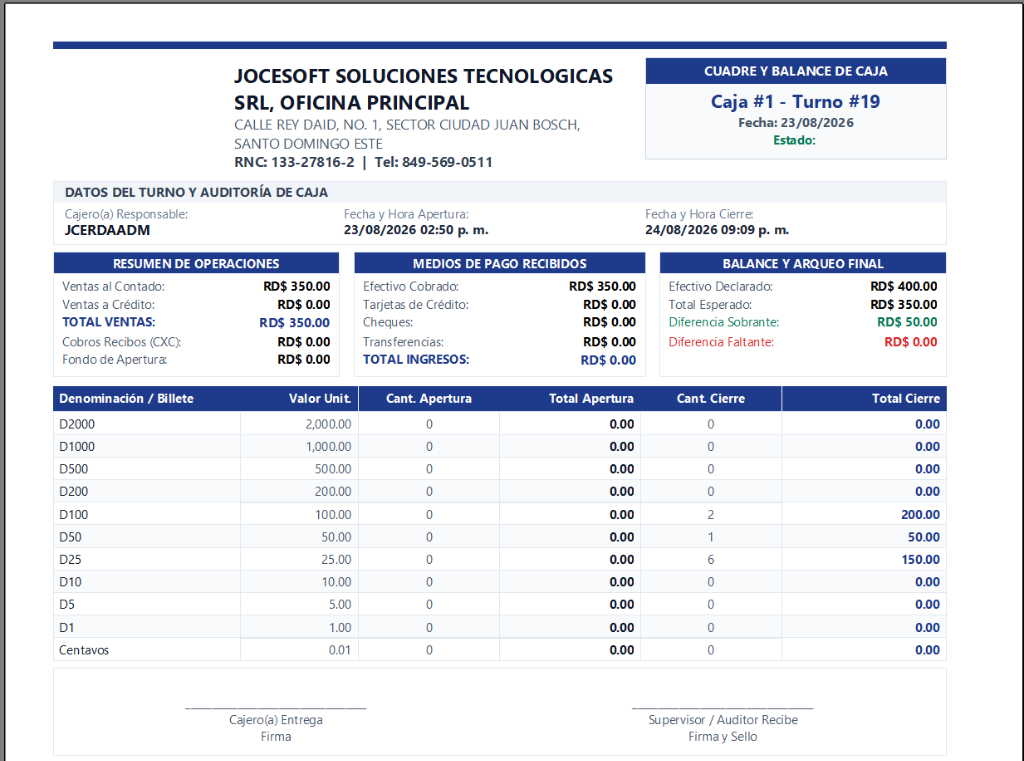
Task: Click the Cant. Cierre column header
Action: [711, 398]
